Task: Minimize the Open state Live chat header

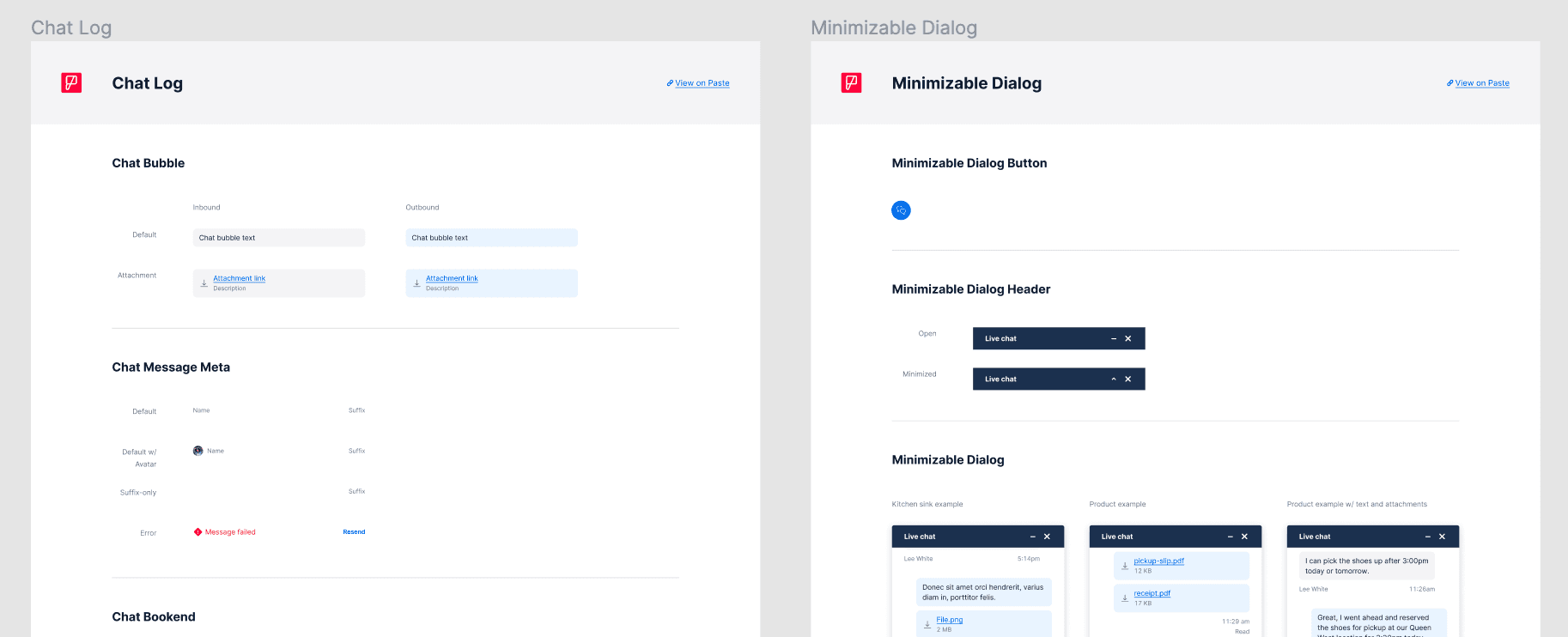Action: coord(1114,339)
